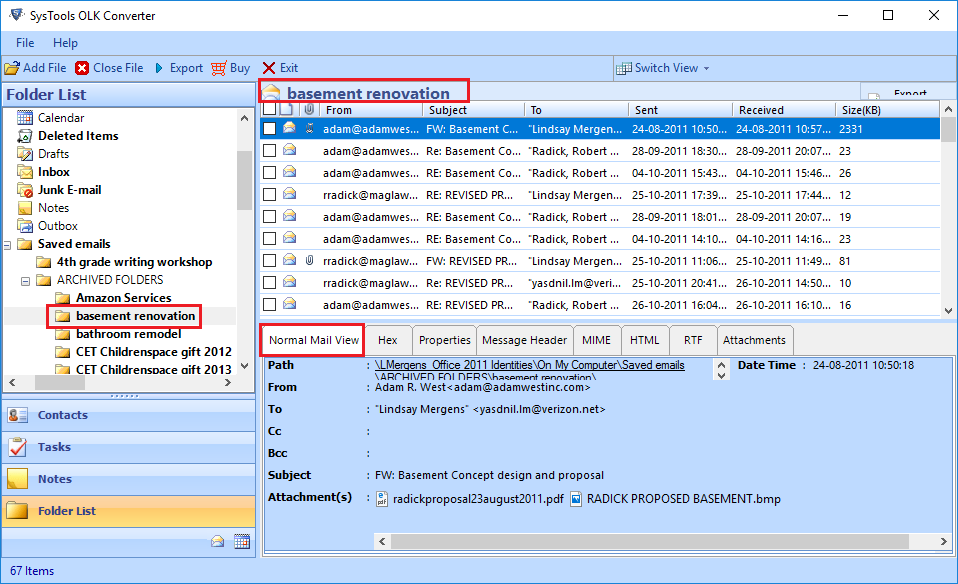Click the Switch View grid icon

pyautogui.click(x=624, y=68)
